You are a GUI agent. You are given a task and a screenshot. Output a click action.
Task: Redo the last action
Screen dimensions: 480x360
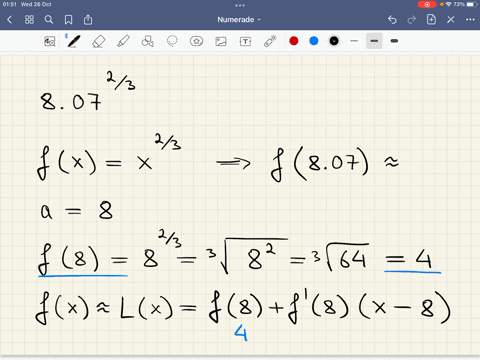(x=412, y=20)
